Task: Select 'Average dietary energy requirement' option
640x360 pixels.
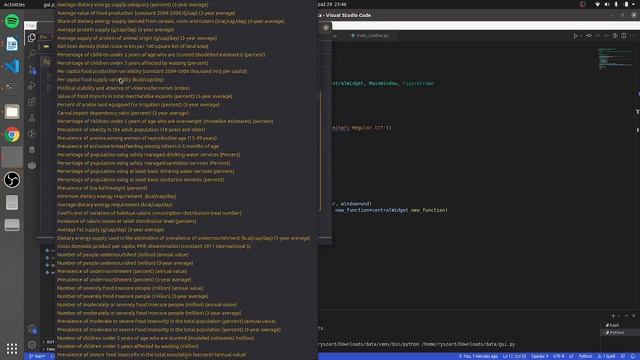Action: pos(115,205)
